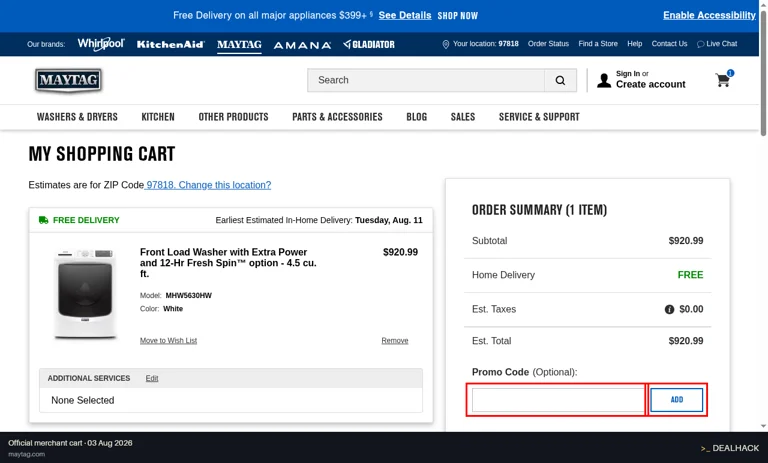
Task: Click the Help link in header
Action: click(634, 44)
